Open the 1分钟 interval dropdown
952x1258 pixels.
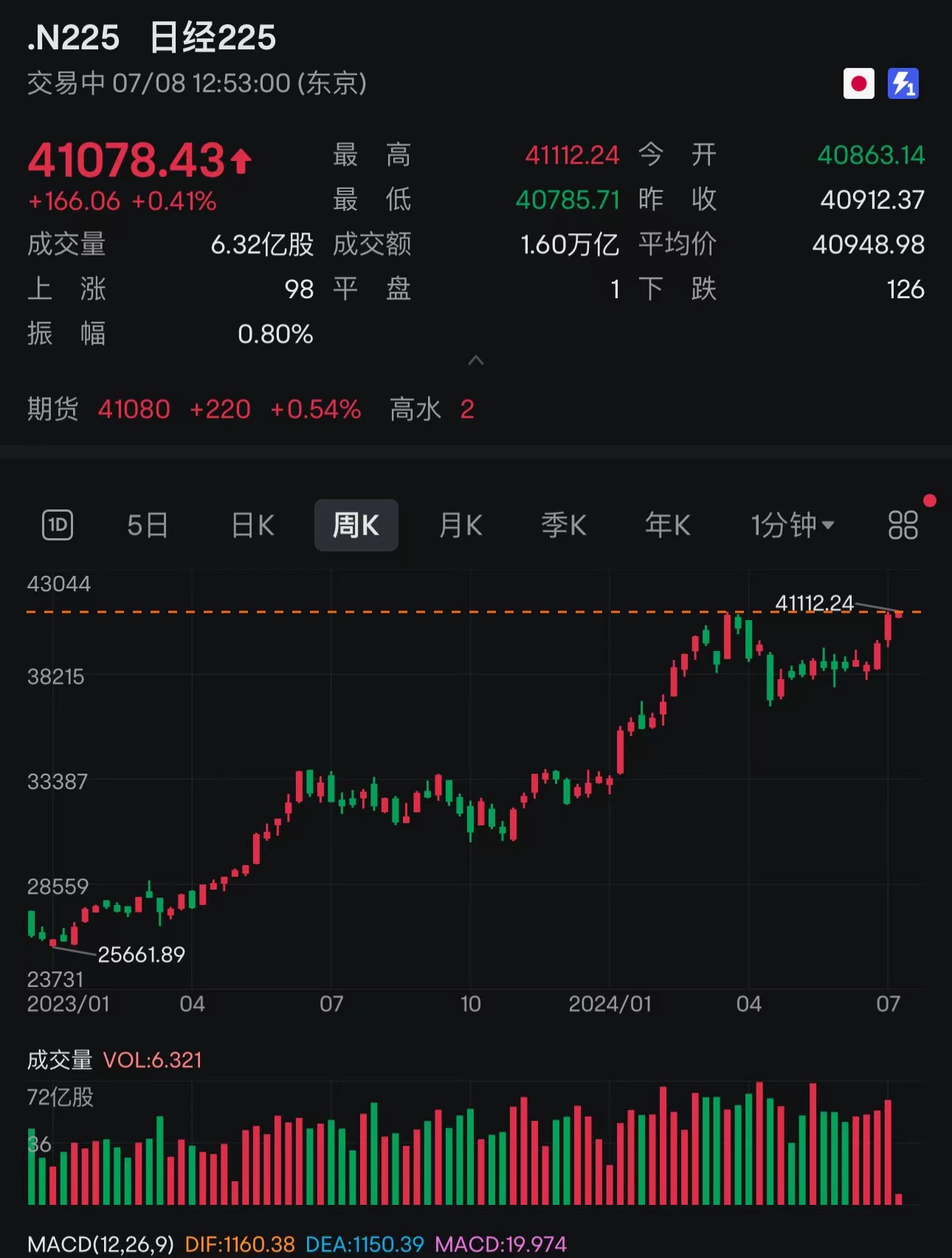(793, 525)
